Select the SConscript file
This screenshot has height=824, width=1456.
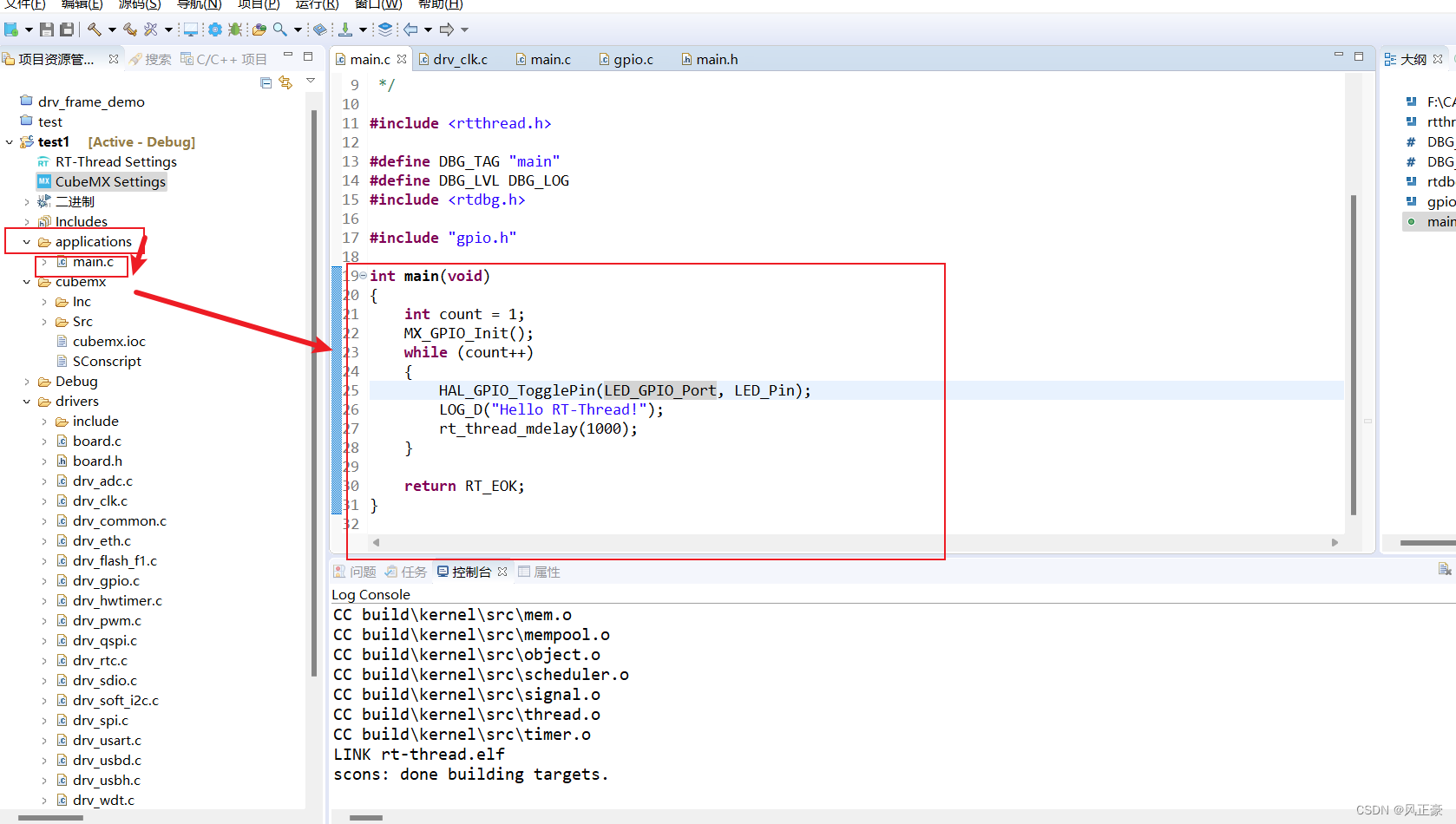coord(98,362)
